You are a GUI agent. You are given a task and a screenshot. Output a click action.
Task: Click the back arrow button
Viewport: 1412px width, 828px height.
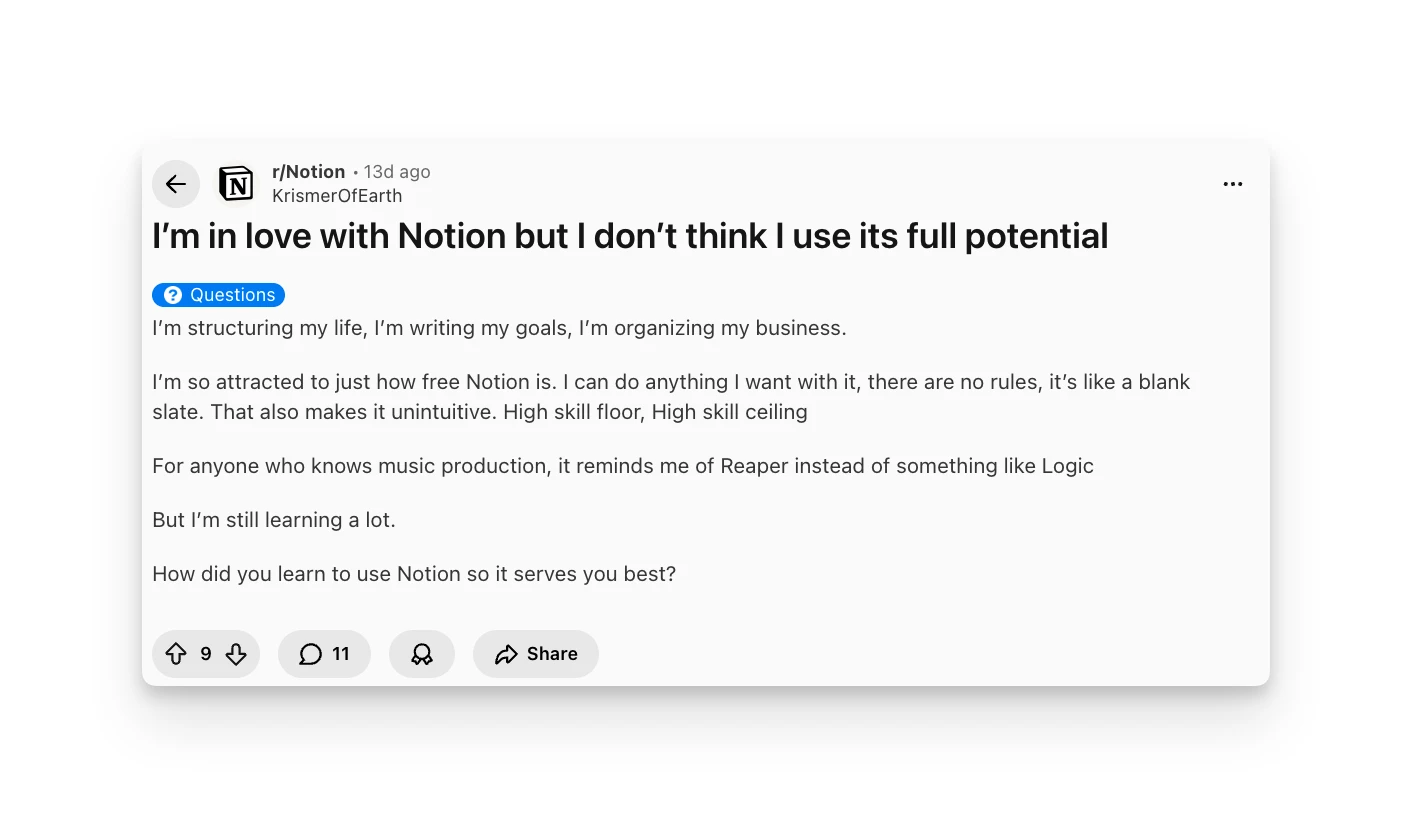[x=176, y=184]
